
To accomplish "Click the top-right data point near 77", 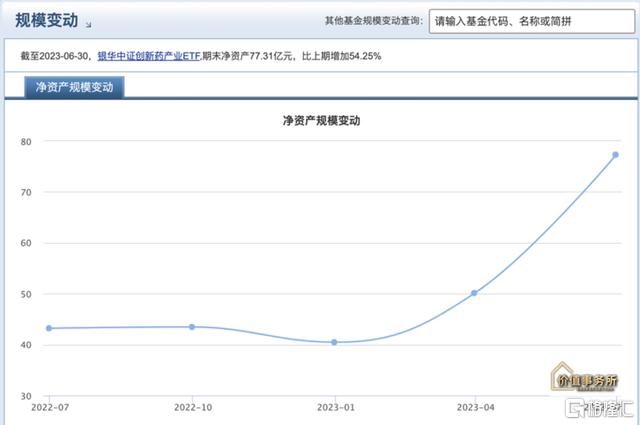I will (616, 155).
